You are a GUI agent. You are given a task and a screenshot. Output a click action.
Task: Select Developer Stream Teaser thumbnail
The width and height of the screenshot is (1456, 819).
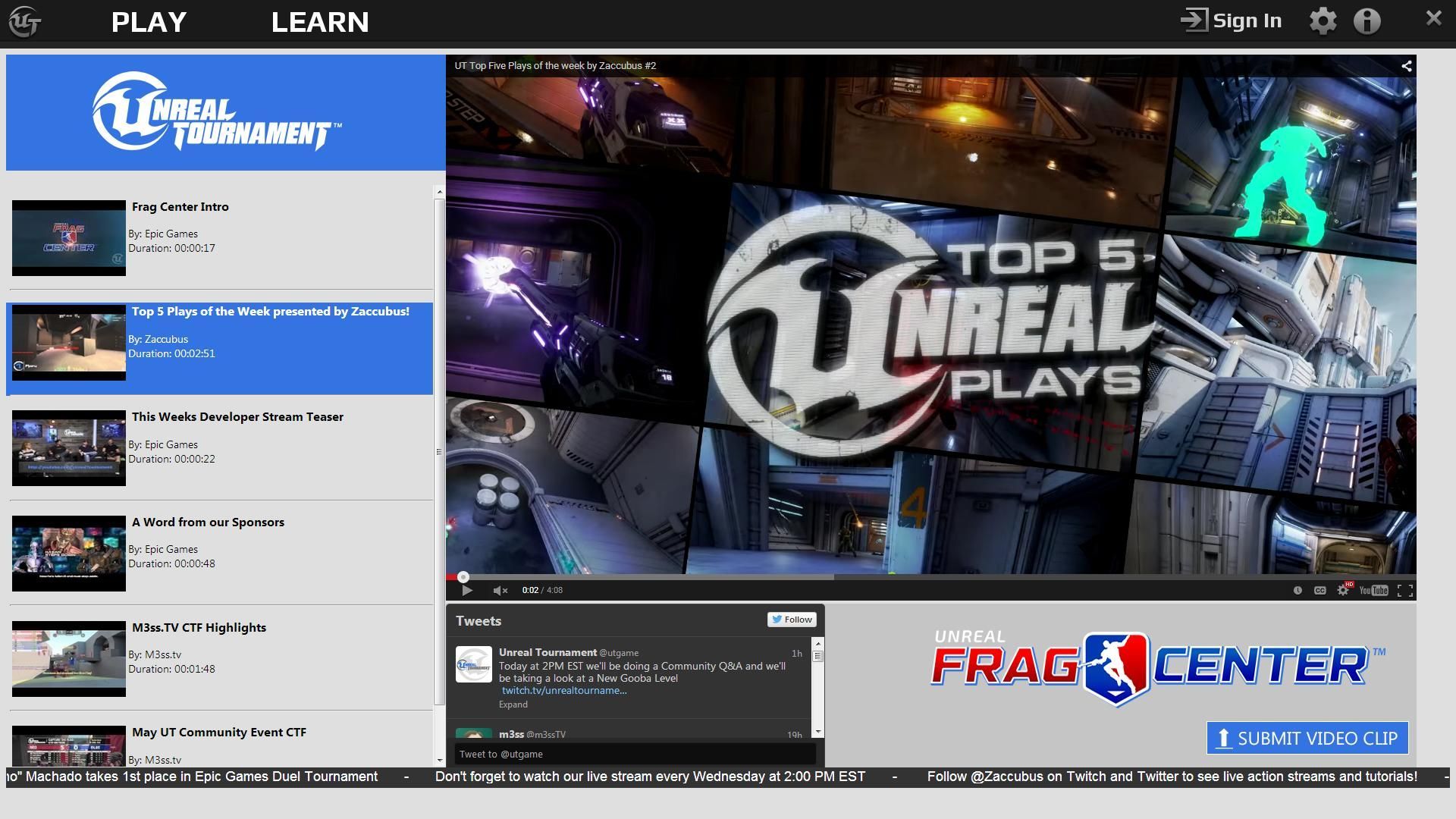click(69, 448)
